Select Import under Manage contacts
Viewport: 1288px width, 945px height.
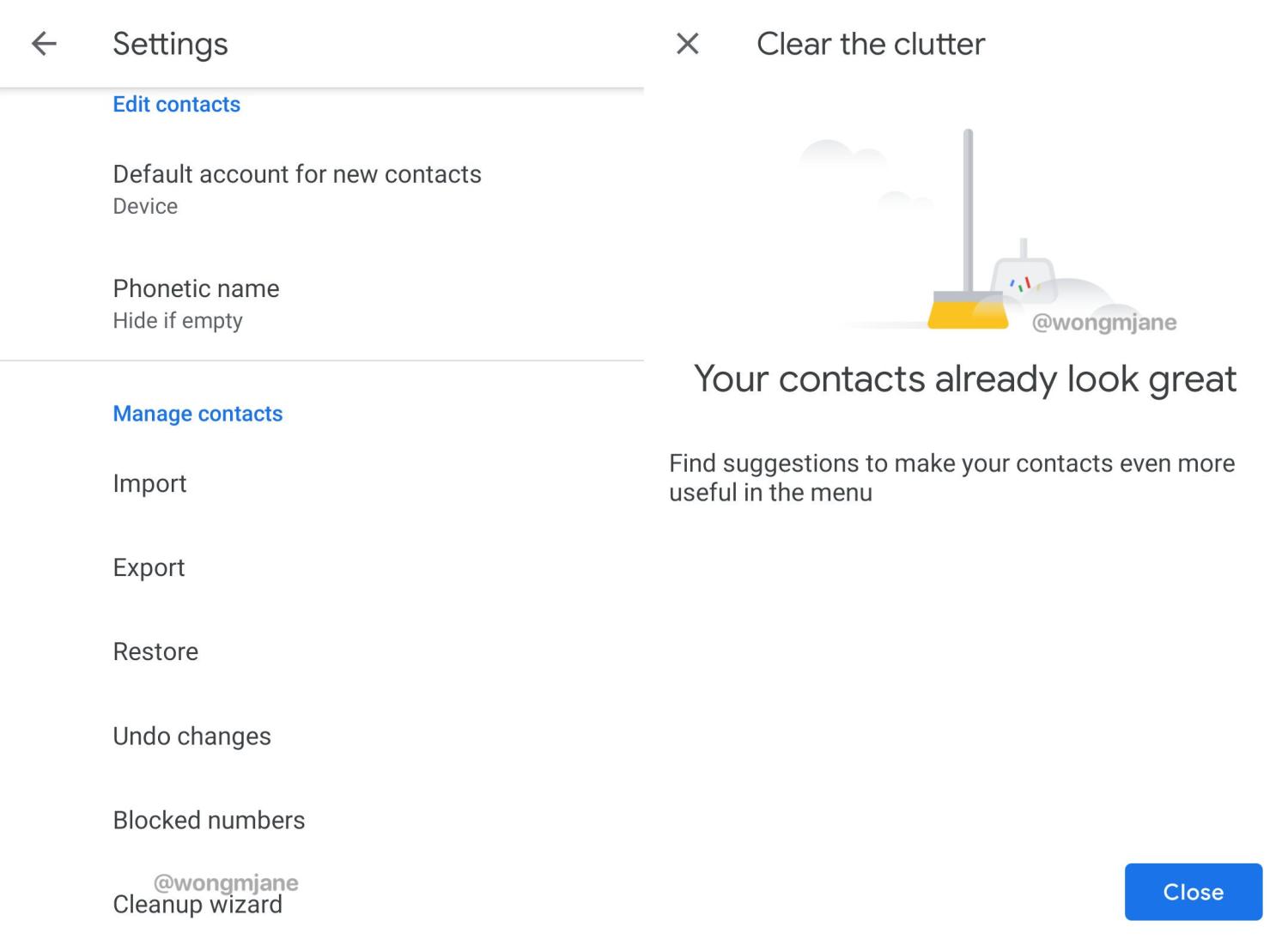[x=149, y=483]
